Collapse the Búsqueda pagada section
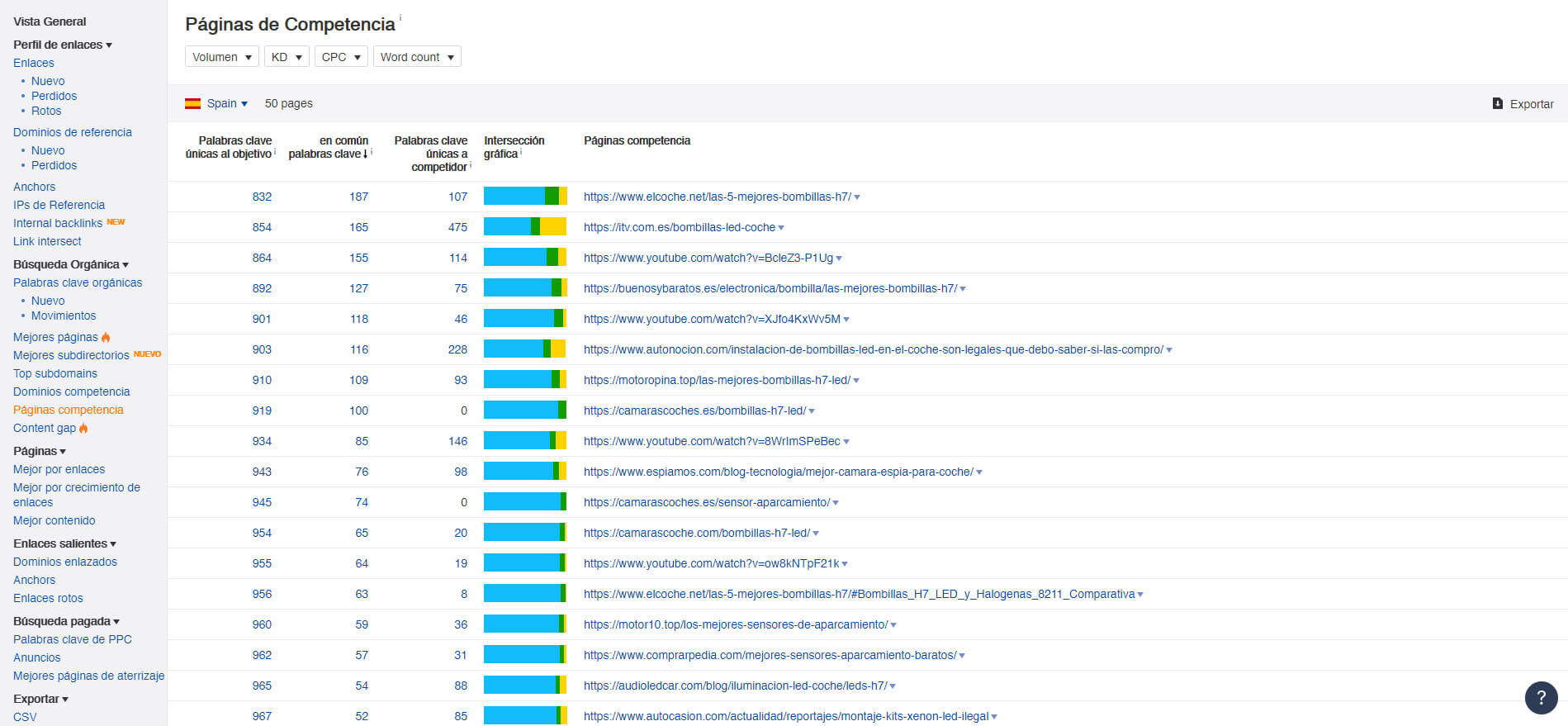1568x726 pixels. 66,621
